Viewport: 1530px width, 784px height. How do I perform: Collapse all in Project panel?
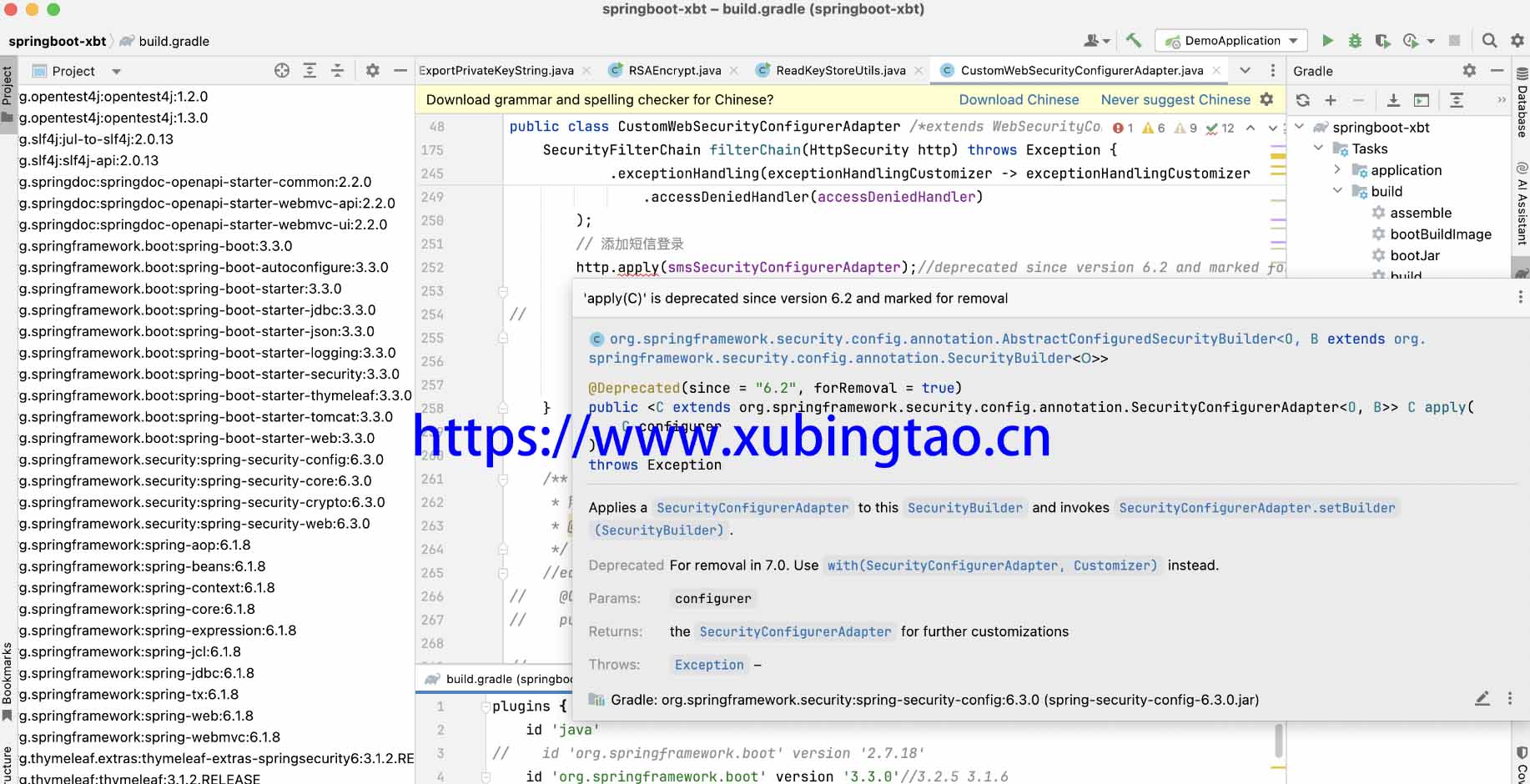click(x=337, y=71)
